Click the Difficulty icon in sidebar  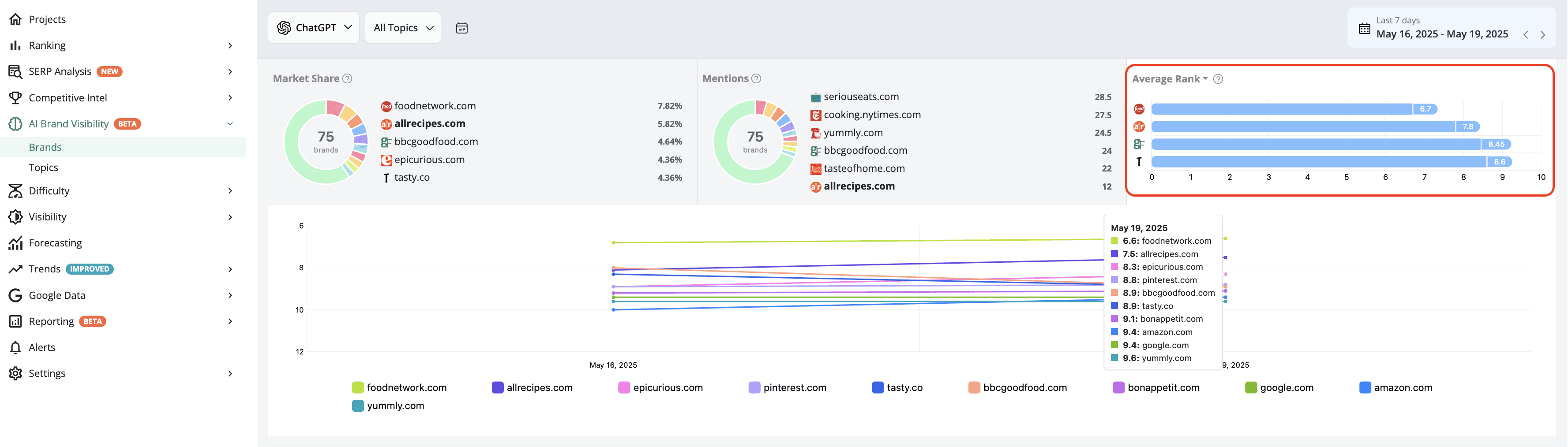pos(15,191)
